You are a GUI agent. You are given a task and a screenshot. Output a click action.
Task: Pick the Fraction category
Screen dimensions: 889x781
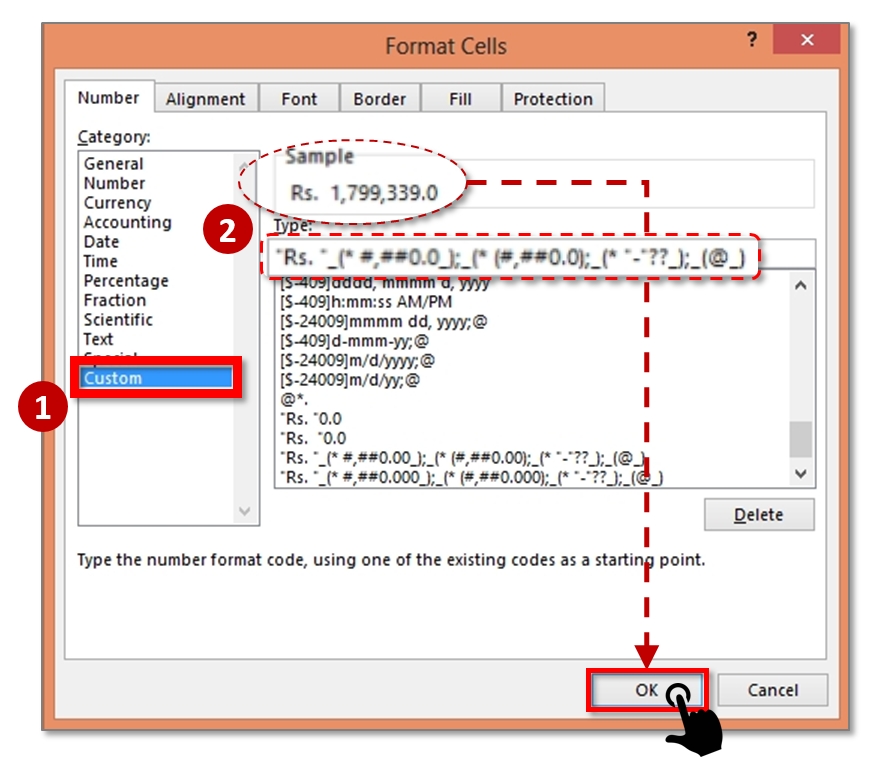coord(118,300)
